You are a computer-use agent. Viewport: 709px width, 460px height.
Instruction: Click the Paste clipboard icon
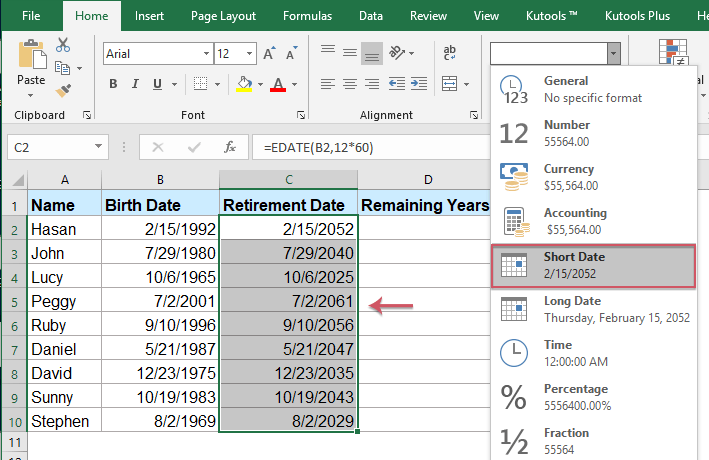point(31,56)
